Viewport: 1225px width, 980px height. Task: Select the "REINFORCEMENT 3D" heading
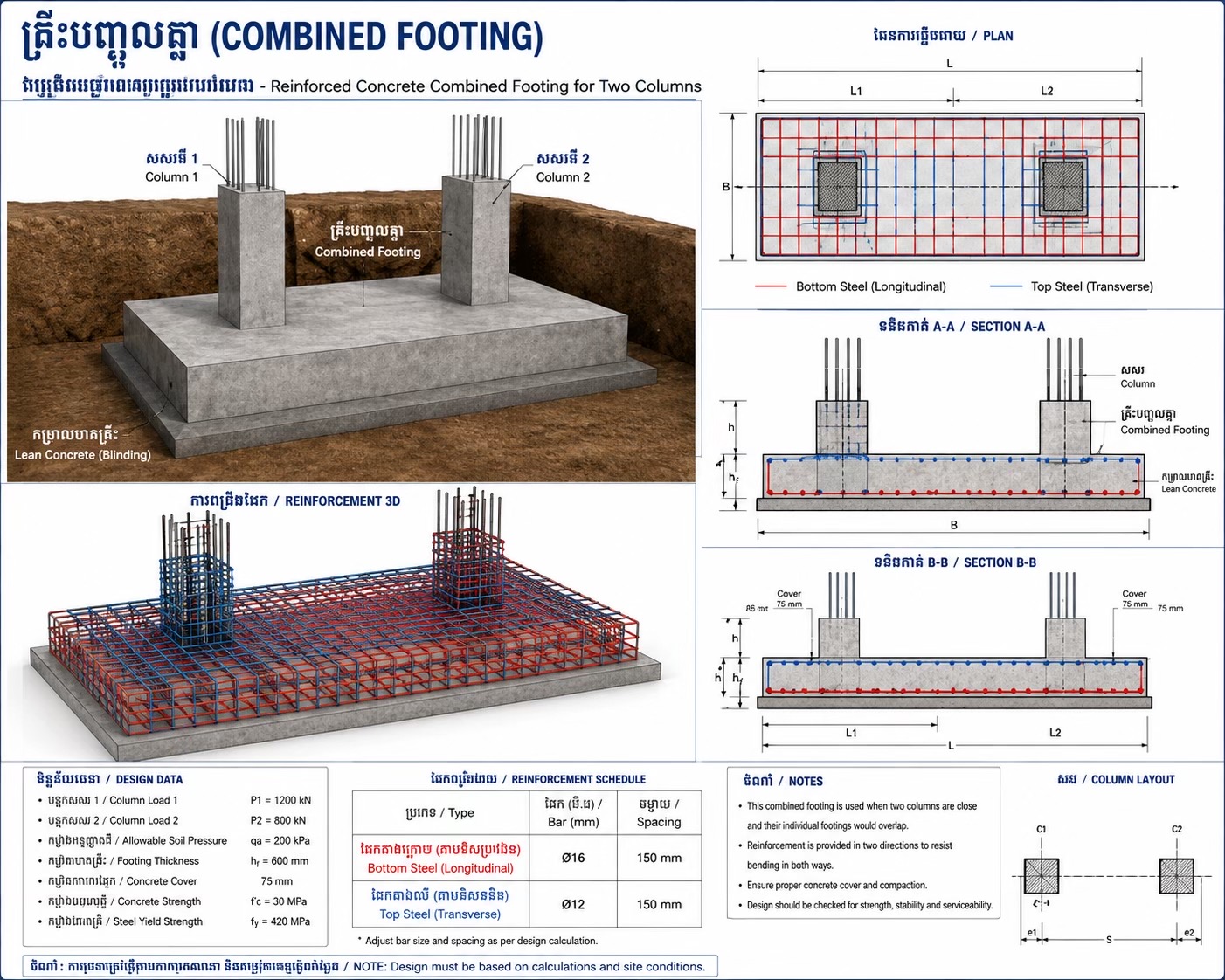tap(343, 501)
